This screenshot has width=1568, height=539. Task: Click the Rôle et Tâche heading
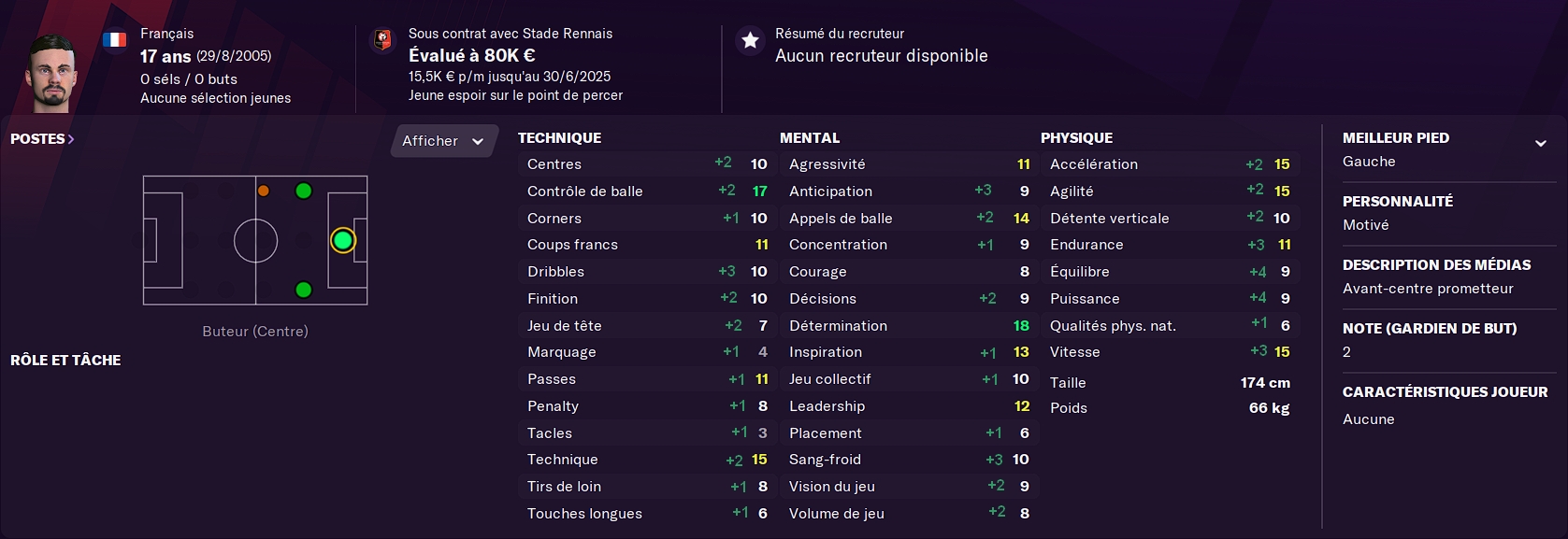coord(65,360)
